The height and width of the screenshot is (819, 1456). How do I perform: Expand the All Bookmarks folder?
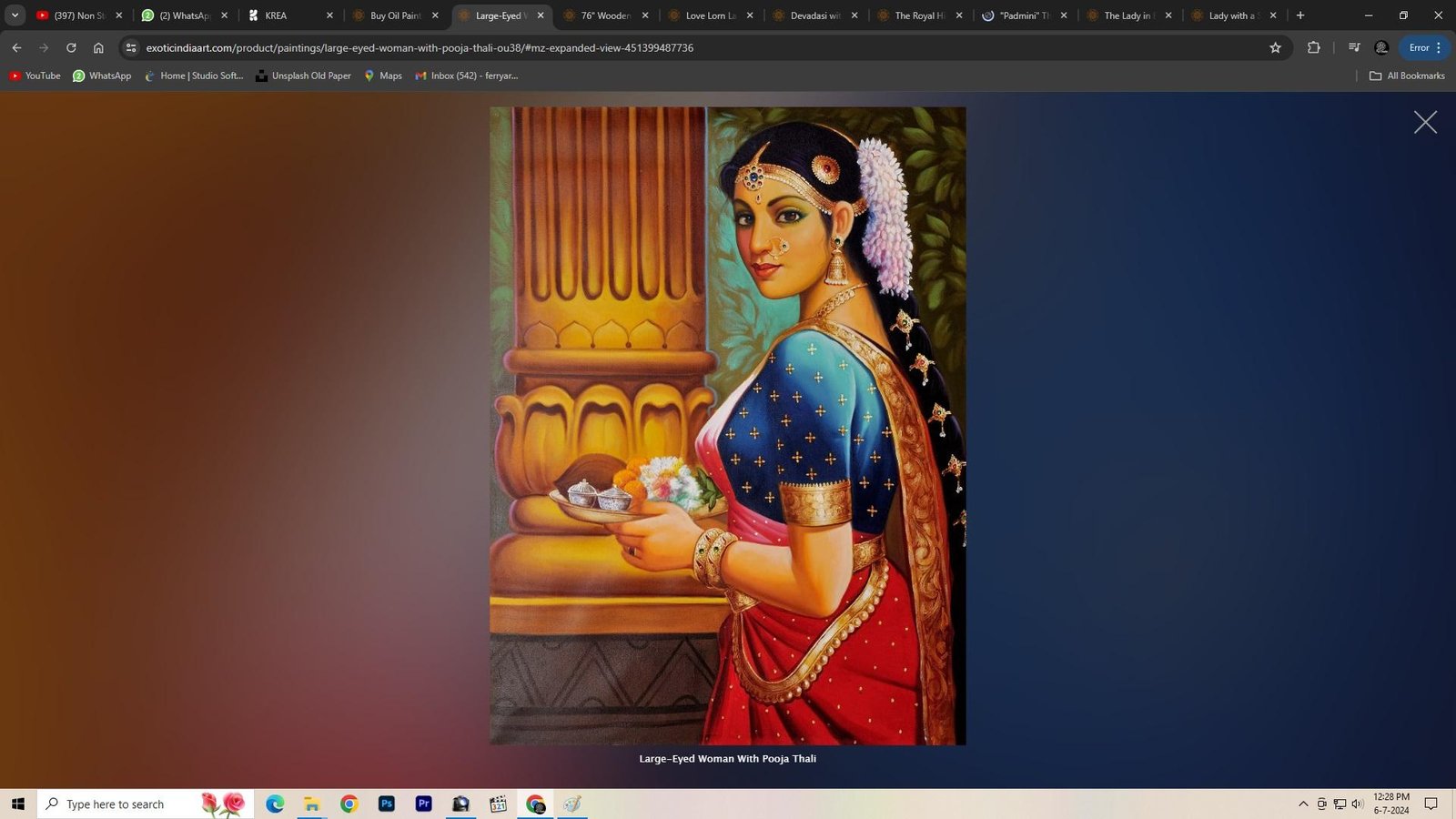[1407, 76]
